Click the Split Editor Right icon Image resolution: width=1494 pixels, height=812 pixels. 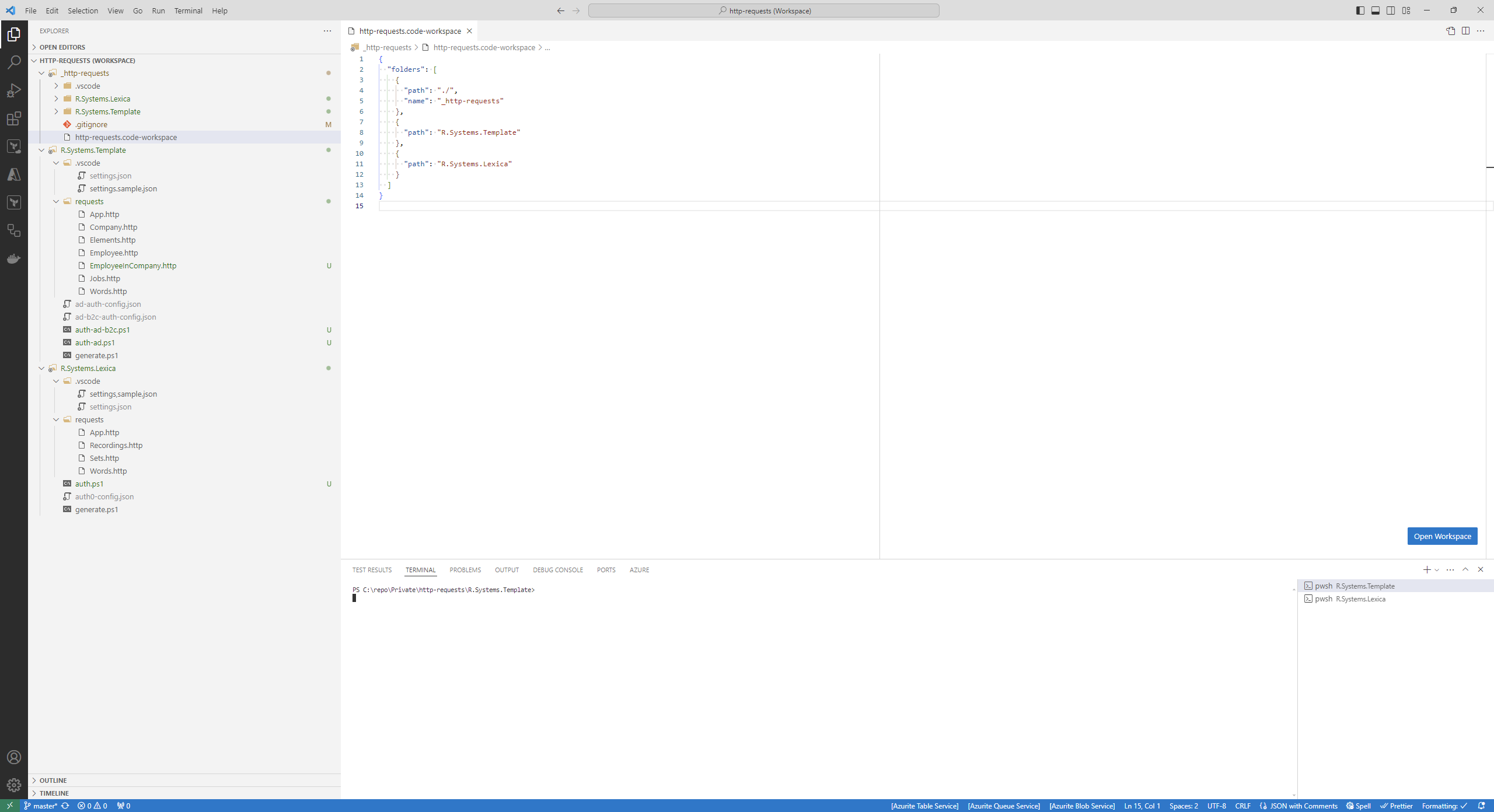[x=1465, y=31]
